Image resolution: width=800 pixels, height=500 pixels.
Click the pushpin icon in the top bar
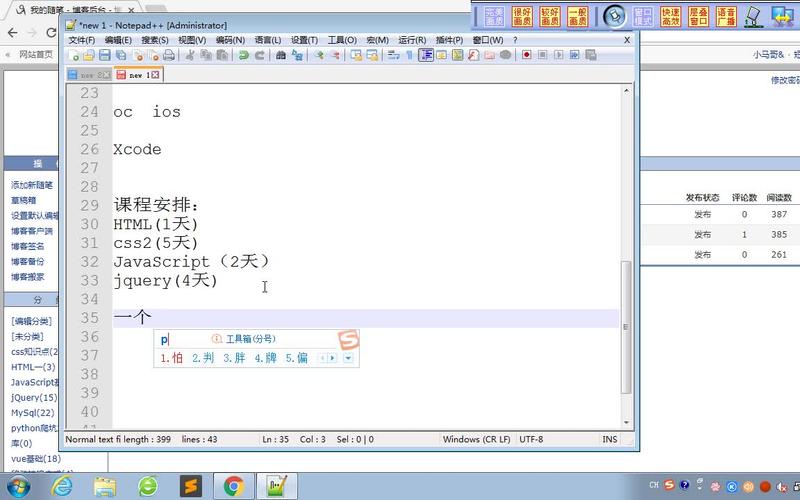[x=615, y=16]
